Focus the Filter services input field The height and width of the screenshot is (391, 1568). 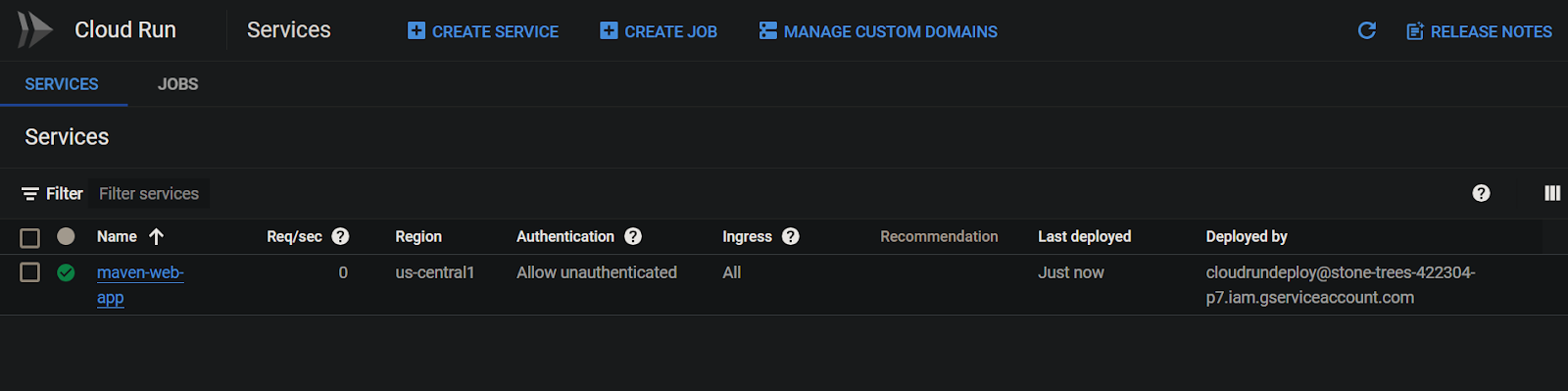[152, 194]
